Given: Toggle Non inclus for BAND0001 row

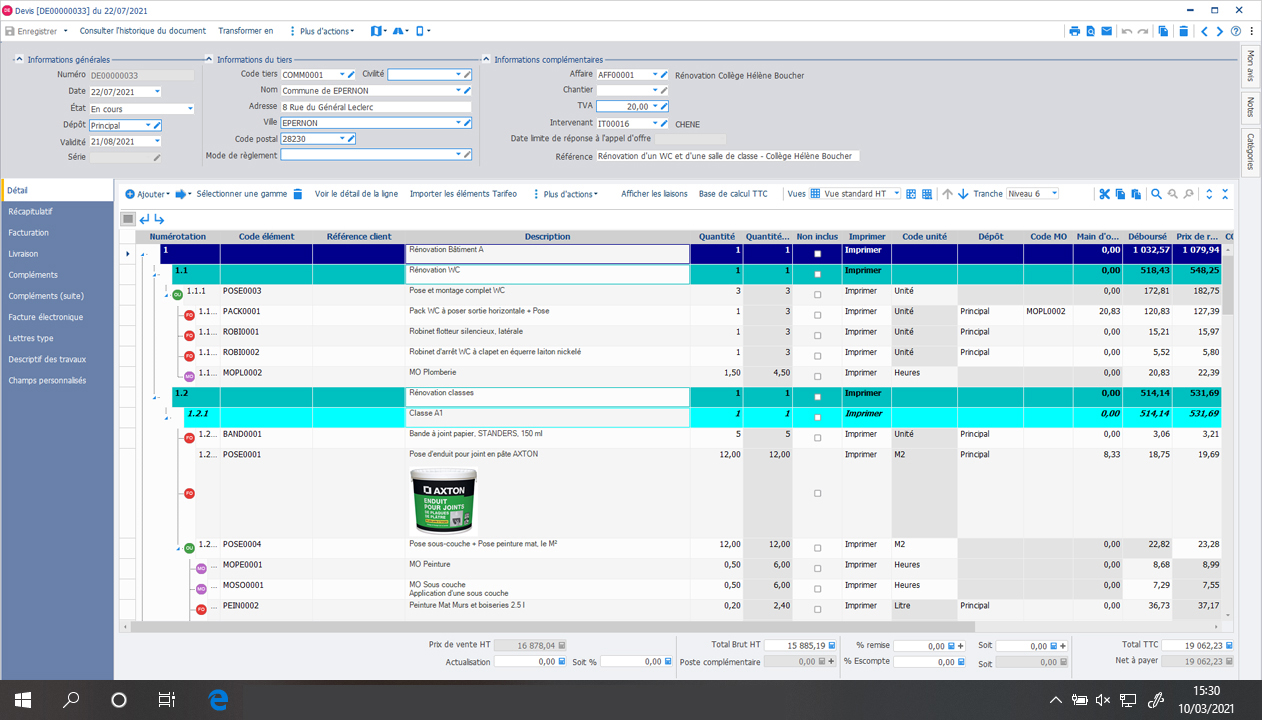Looking at the screenshot, I should [817, 438].
